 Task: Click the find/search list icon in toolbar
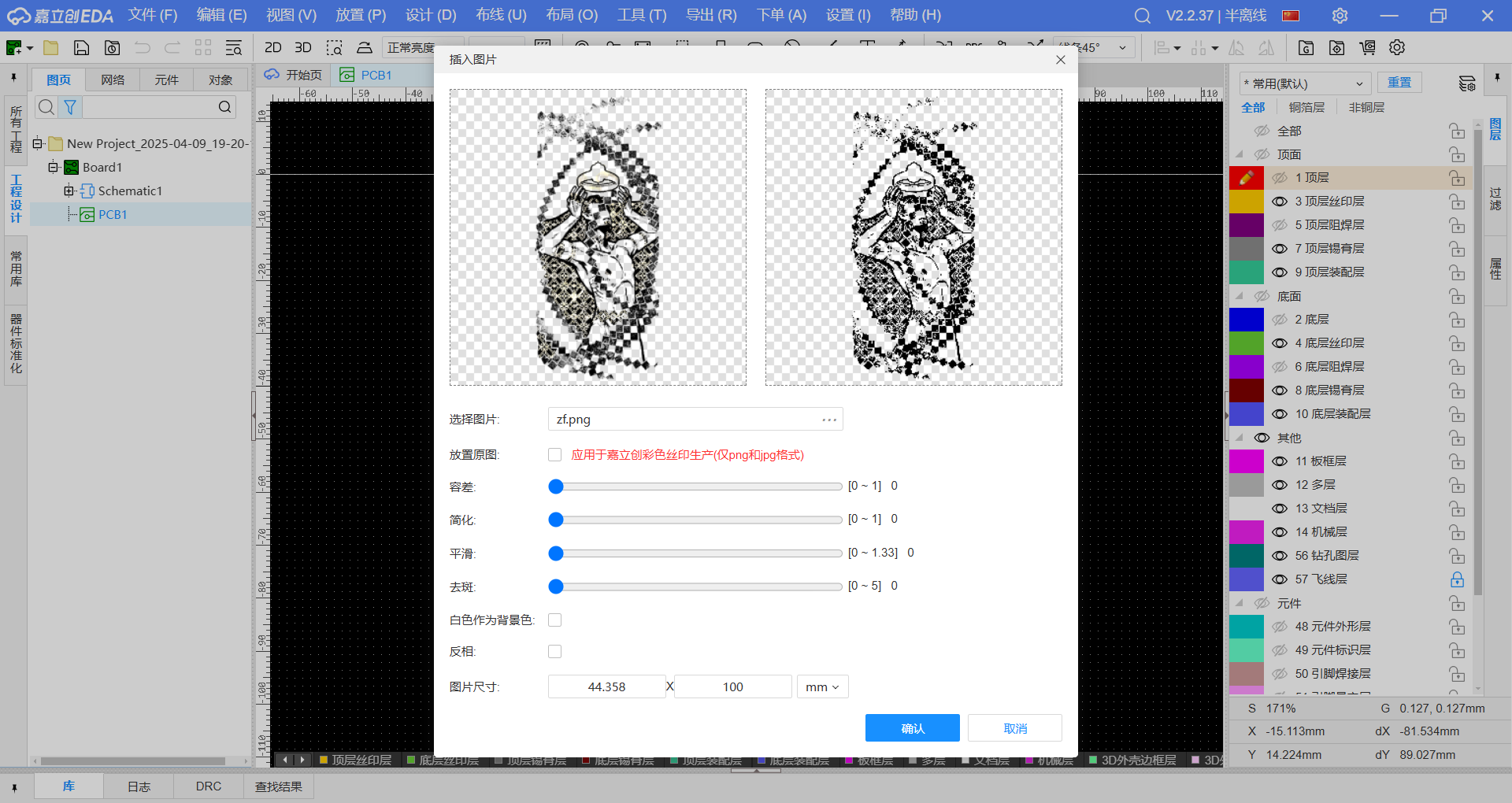pyautogui.click(x=234, y=48)
